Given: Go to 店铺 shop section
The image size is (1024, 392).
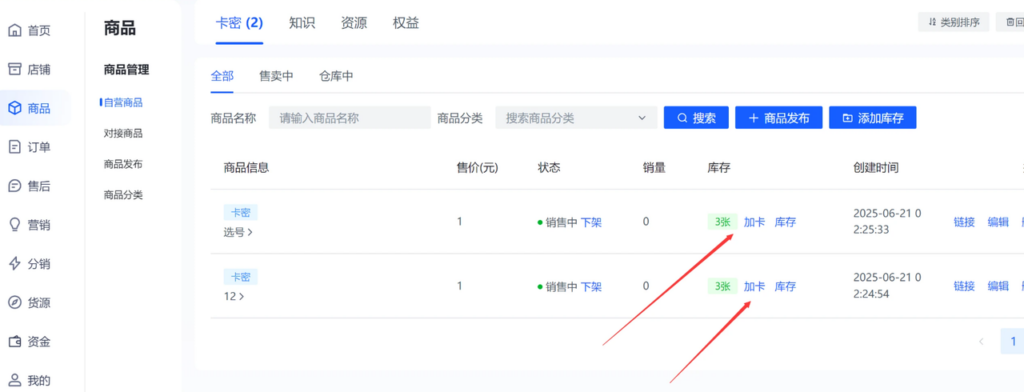Looking at the screenshot, I should pyautogui.click(x=29, y=69).
